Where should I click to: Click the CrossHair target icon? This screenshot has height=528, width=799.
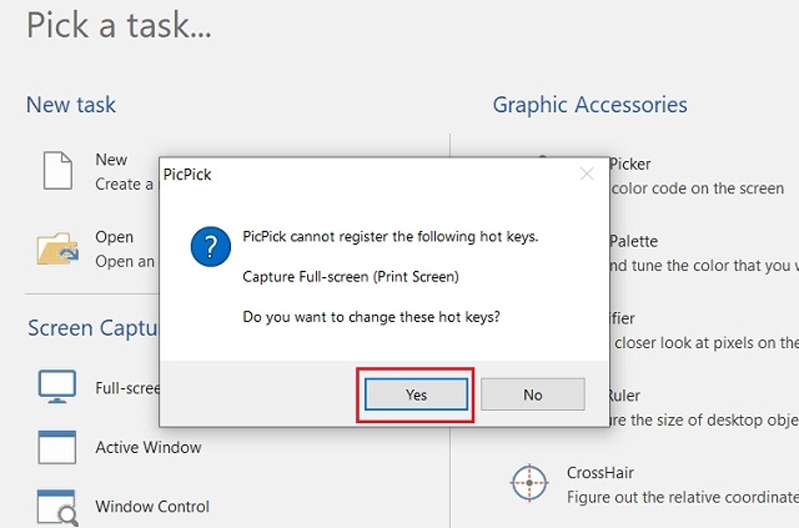[529, 483]
